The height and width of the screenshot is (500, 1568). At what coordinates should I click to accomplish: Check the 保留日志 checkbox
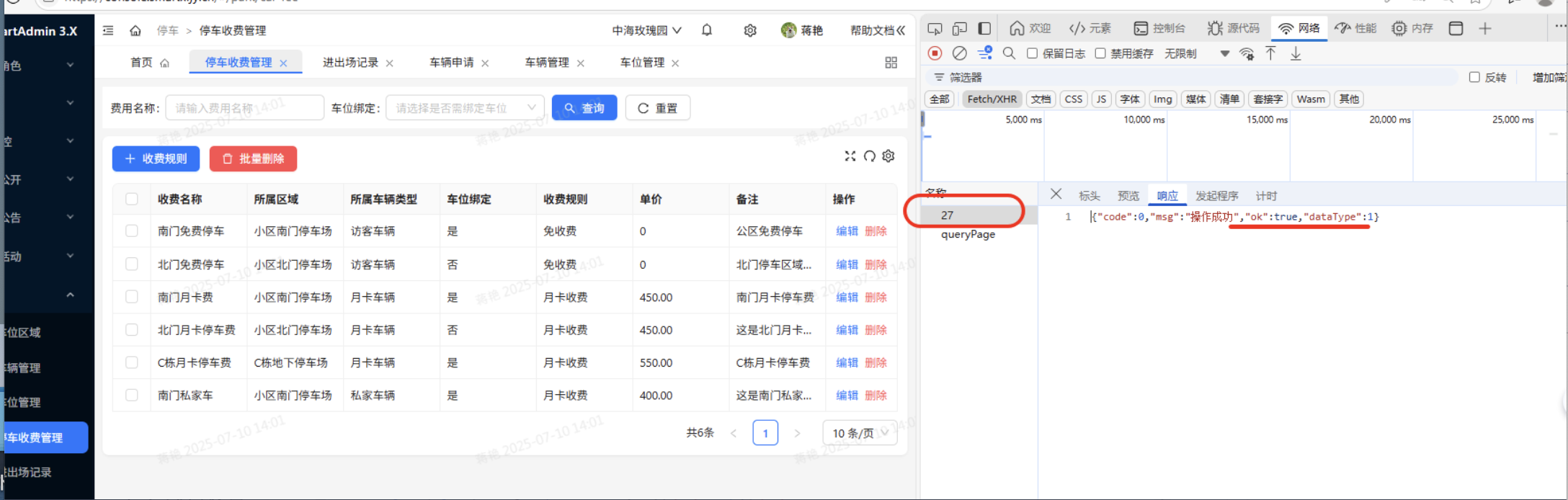coord(1032,53)
